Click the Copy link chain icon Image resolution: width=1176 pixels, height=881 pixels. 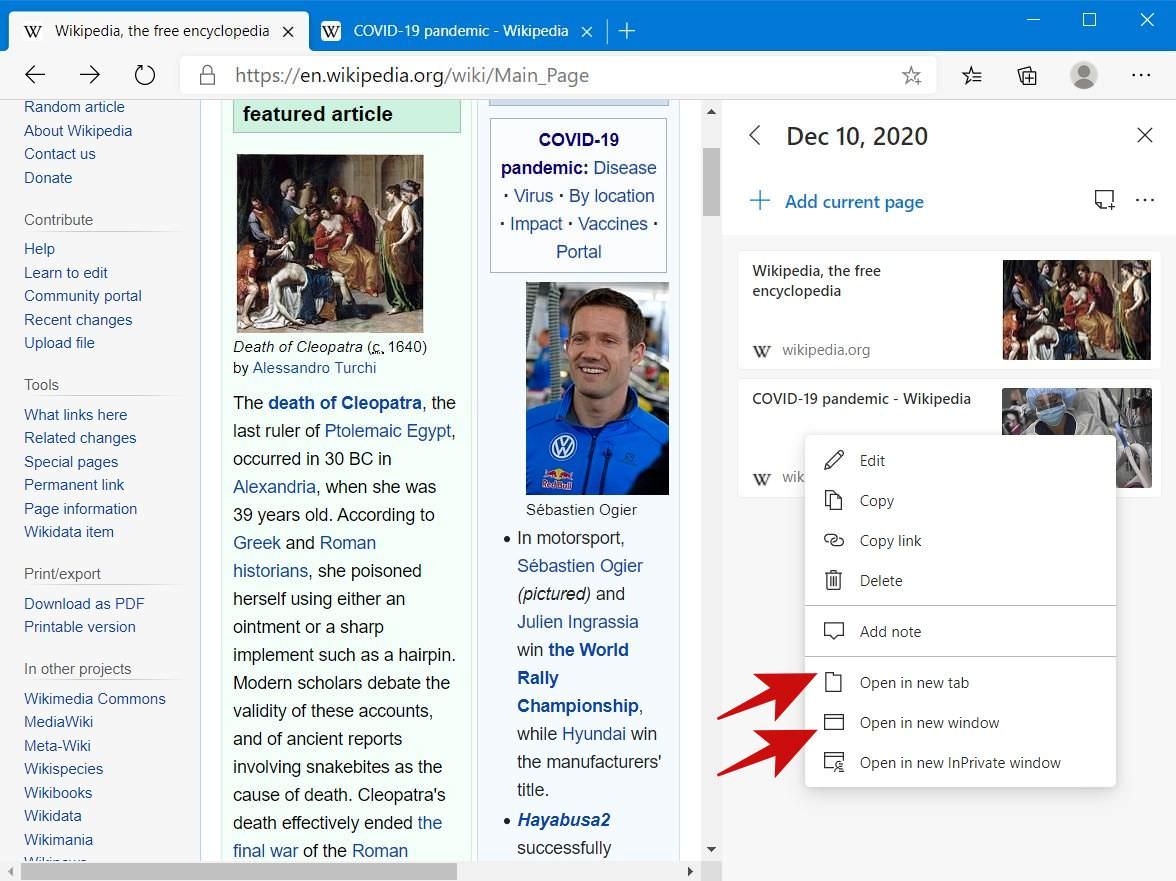coord(833,541)
